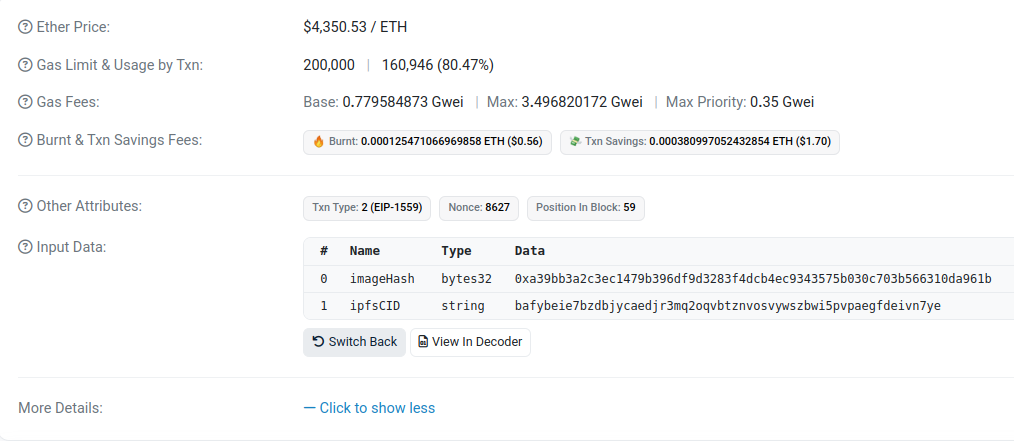Viewport: 1014px width, 441px height.
Task: Click help icon next to Other Attributes
Action: tap(25, 206)
